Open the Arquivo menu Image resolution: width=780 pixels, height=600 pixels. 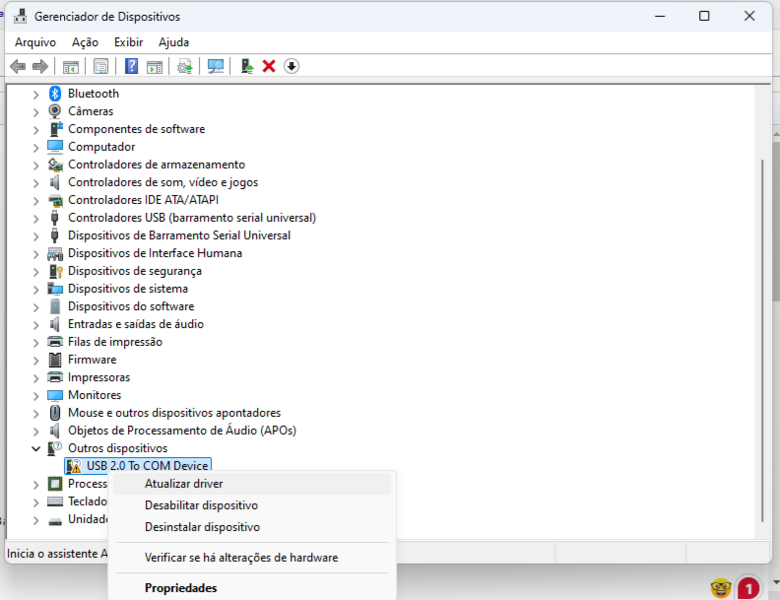pyautogui.click(x=35, y=42)
